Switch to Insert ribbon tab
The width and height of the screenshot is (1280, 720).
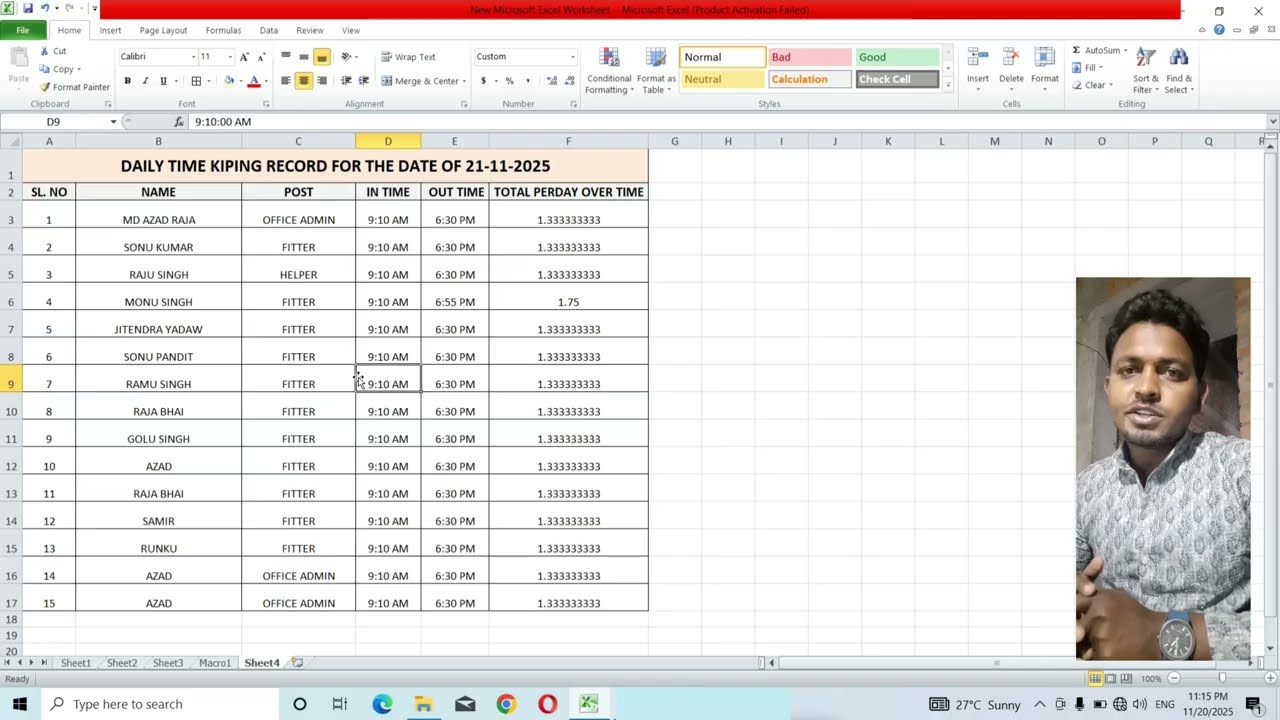click(110, 30)
